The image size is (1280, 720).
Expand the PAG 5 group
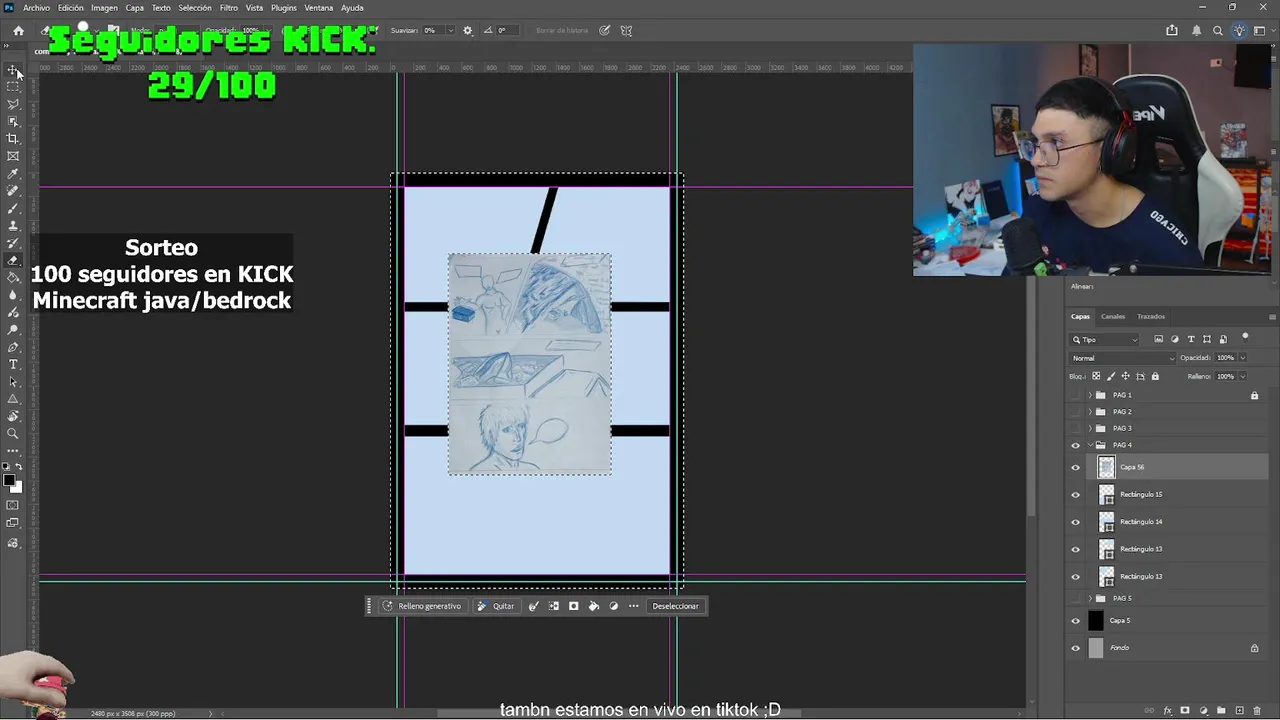coord(1090,598)
